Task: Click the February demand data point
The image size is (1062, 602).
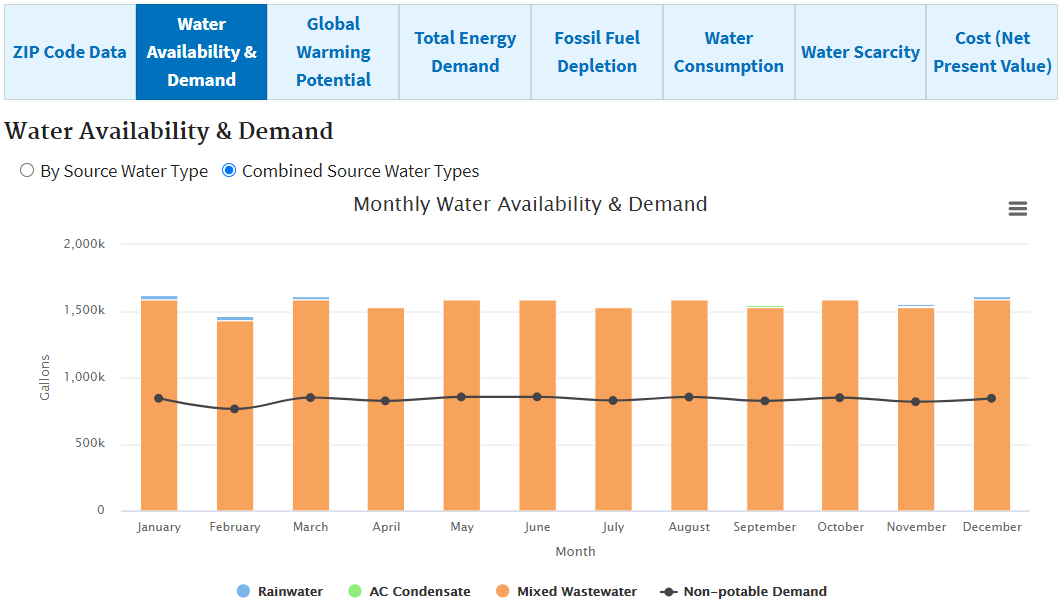Action: pyautogui.click(x=235, y=409)
